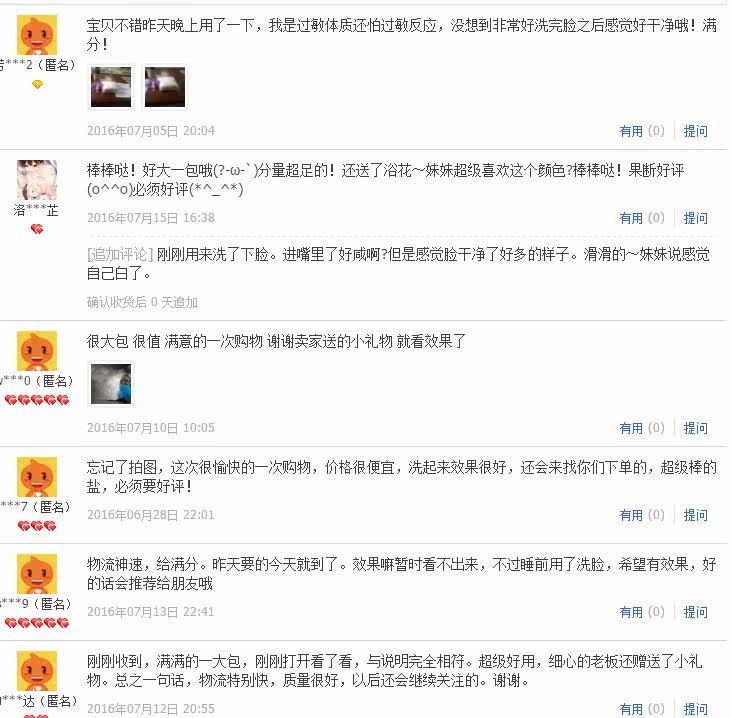Click five-heart rating badge under ***0 reviewer
The height and width of the screenshot is (718, 731).
coord(37,400)
